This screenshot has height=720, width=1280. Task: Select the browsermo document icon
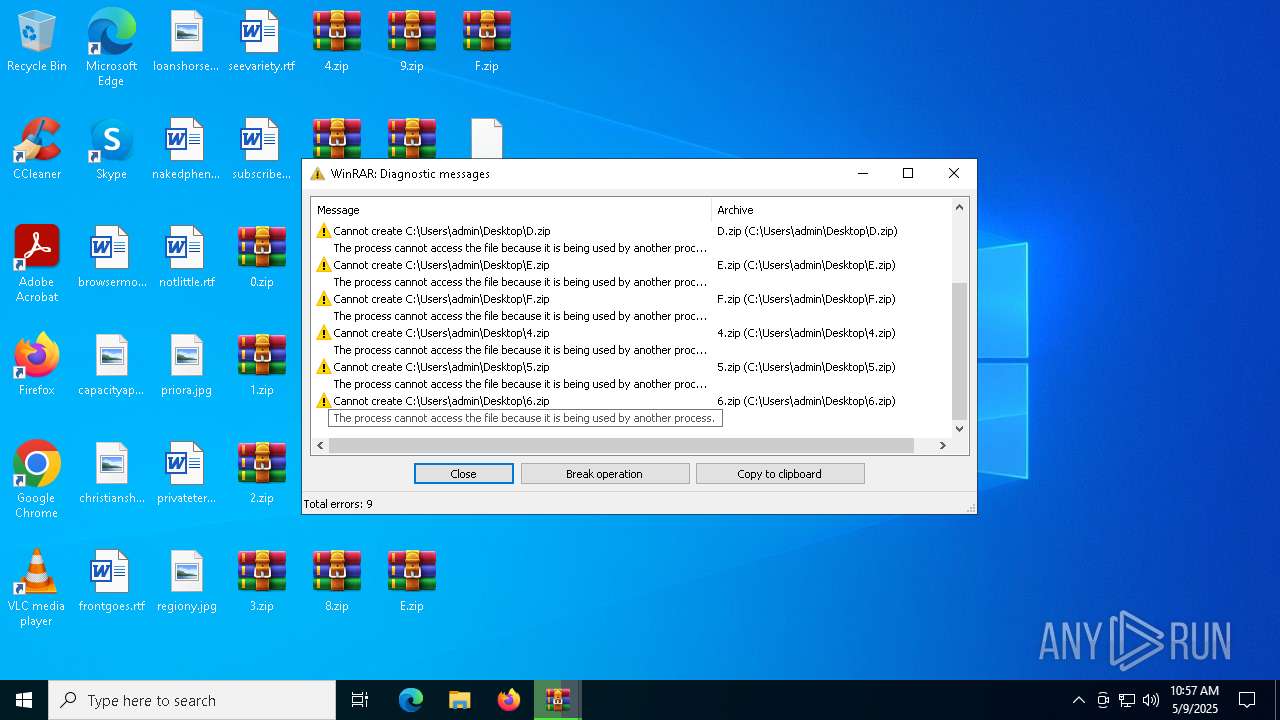[111, 258]
